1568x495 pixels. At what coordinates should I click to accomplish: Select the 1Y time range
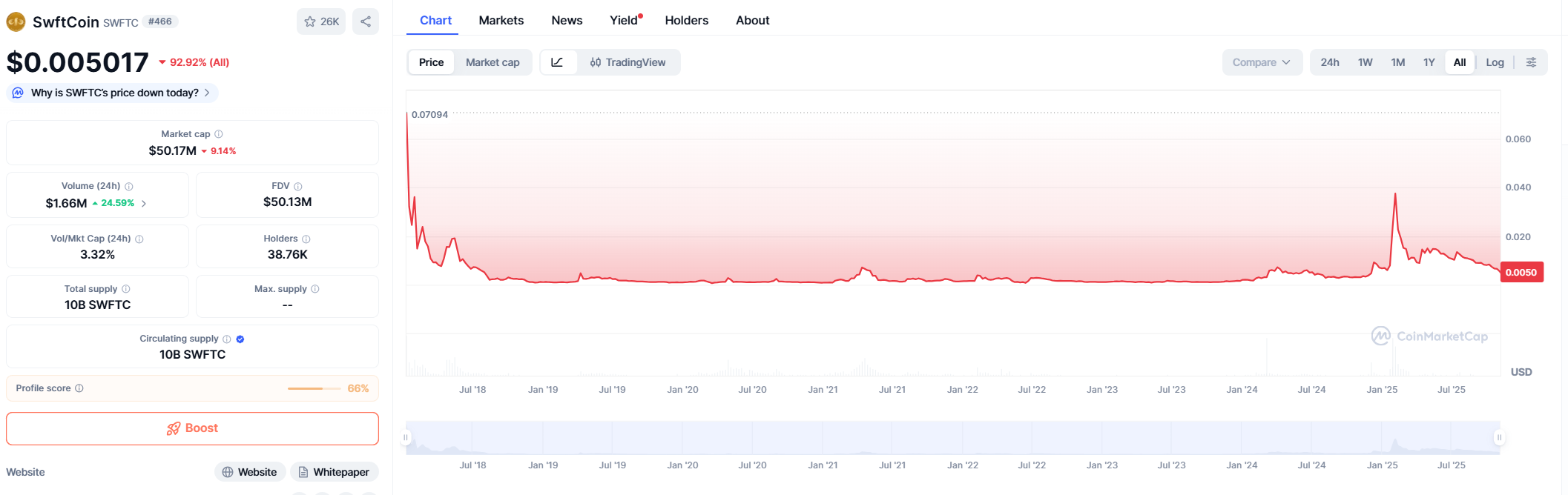click(1429, 62)
